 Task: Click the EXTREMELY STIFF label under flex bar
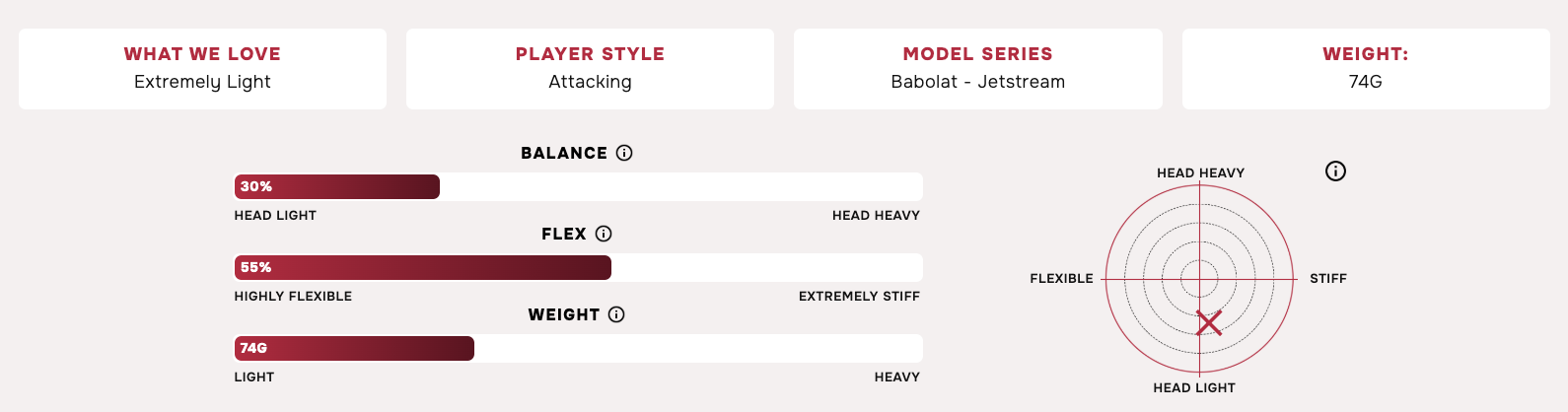859,296
